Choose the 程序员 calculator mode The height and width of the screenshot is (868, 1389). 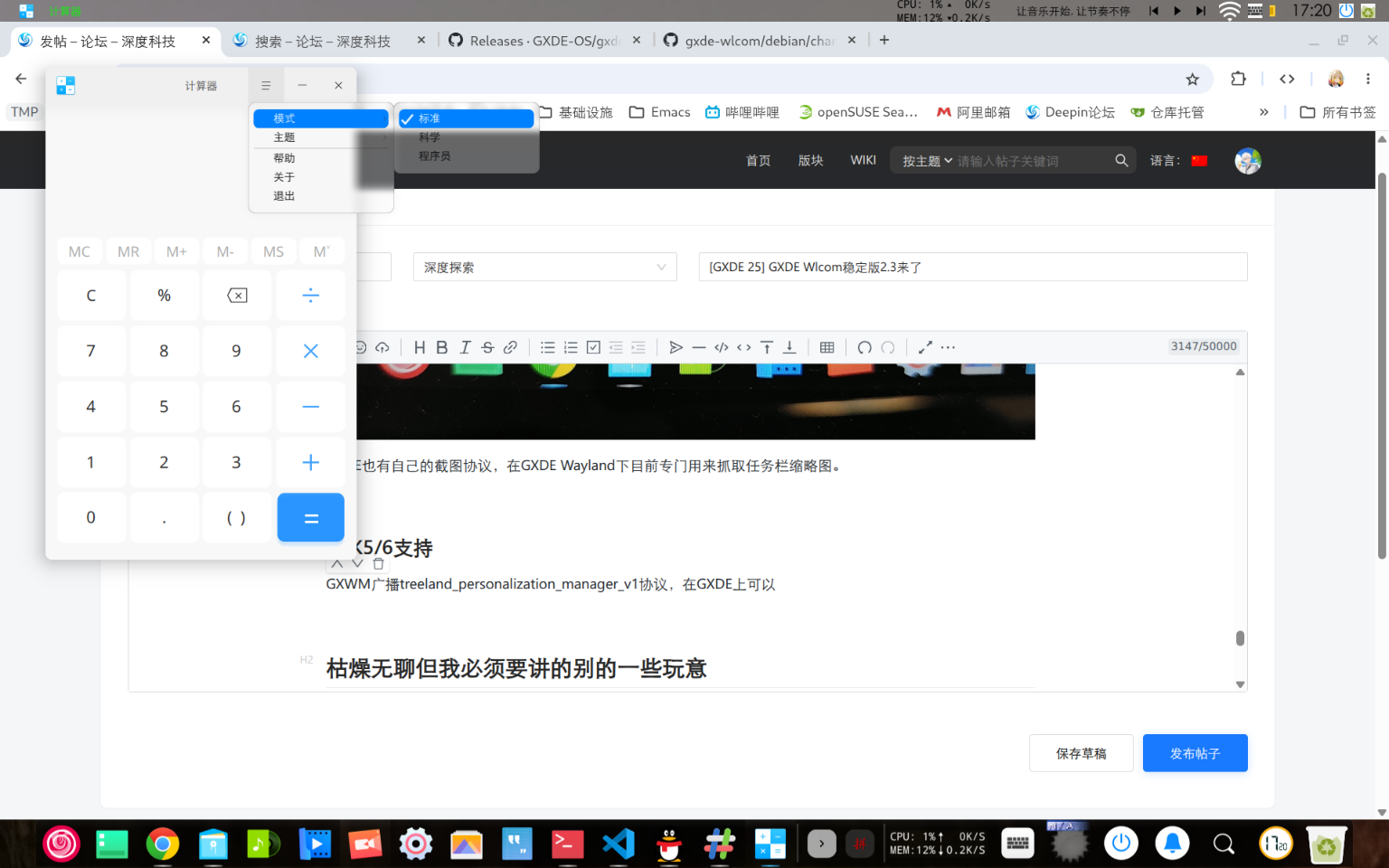tap(466, 156)
